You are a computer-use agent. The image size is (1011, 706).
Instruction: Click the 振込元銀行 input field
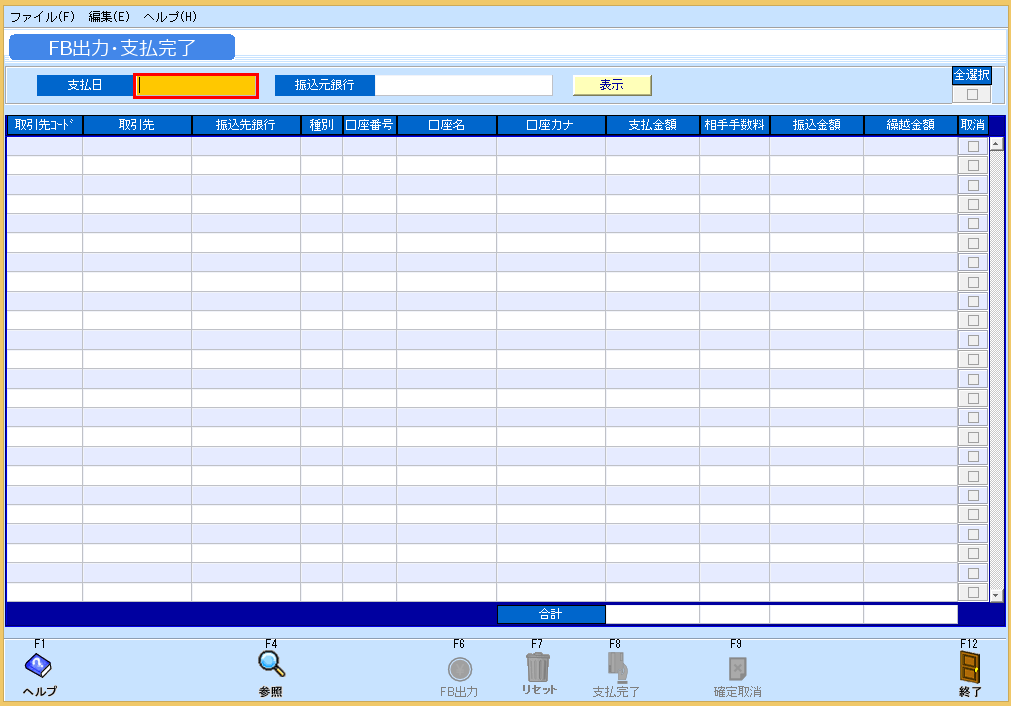(x=465, y=85)
